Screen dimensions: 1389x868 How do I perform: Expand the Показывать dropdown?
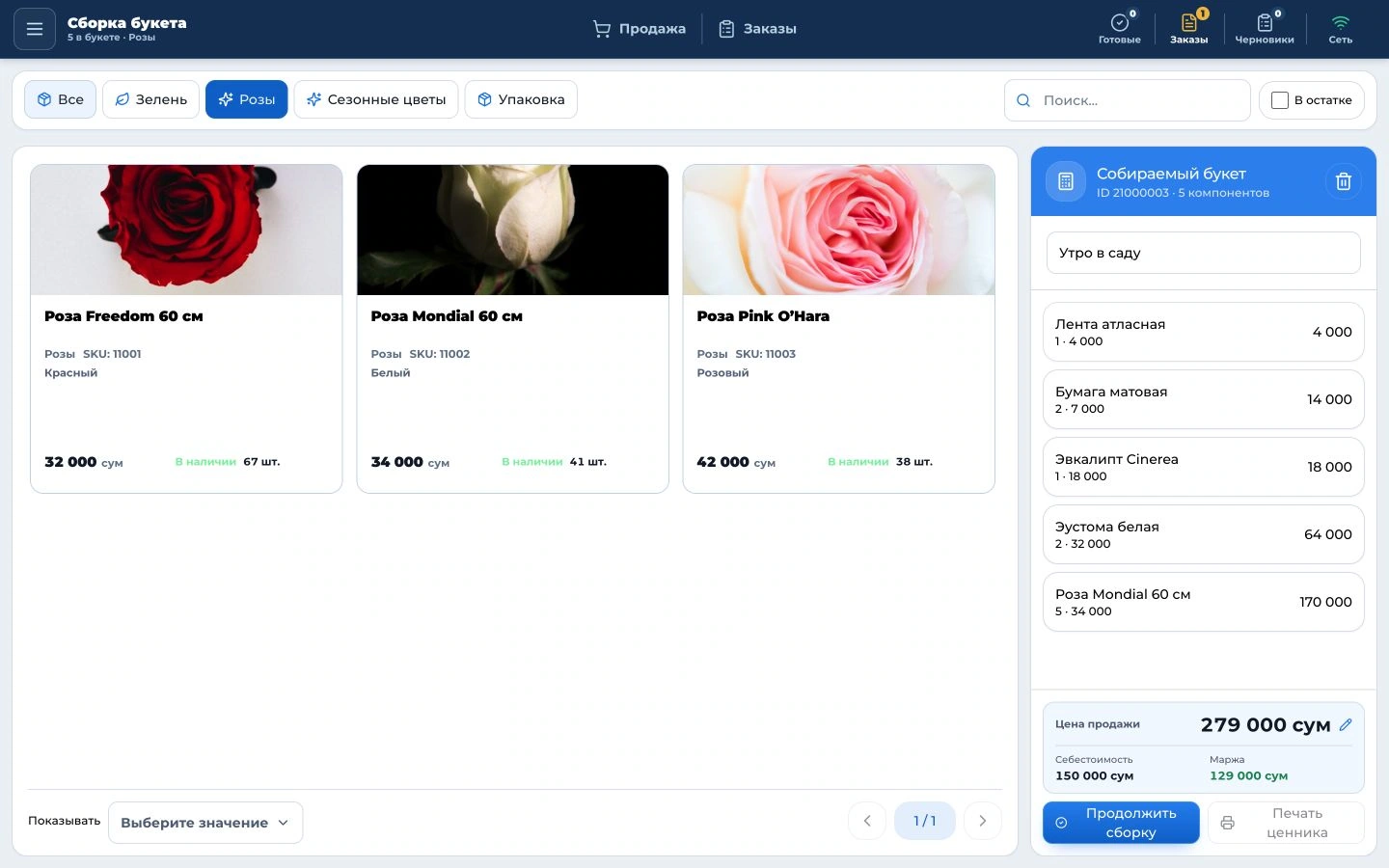coord(205,823)
